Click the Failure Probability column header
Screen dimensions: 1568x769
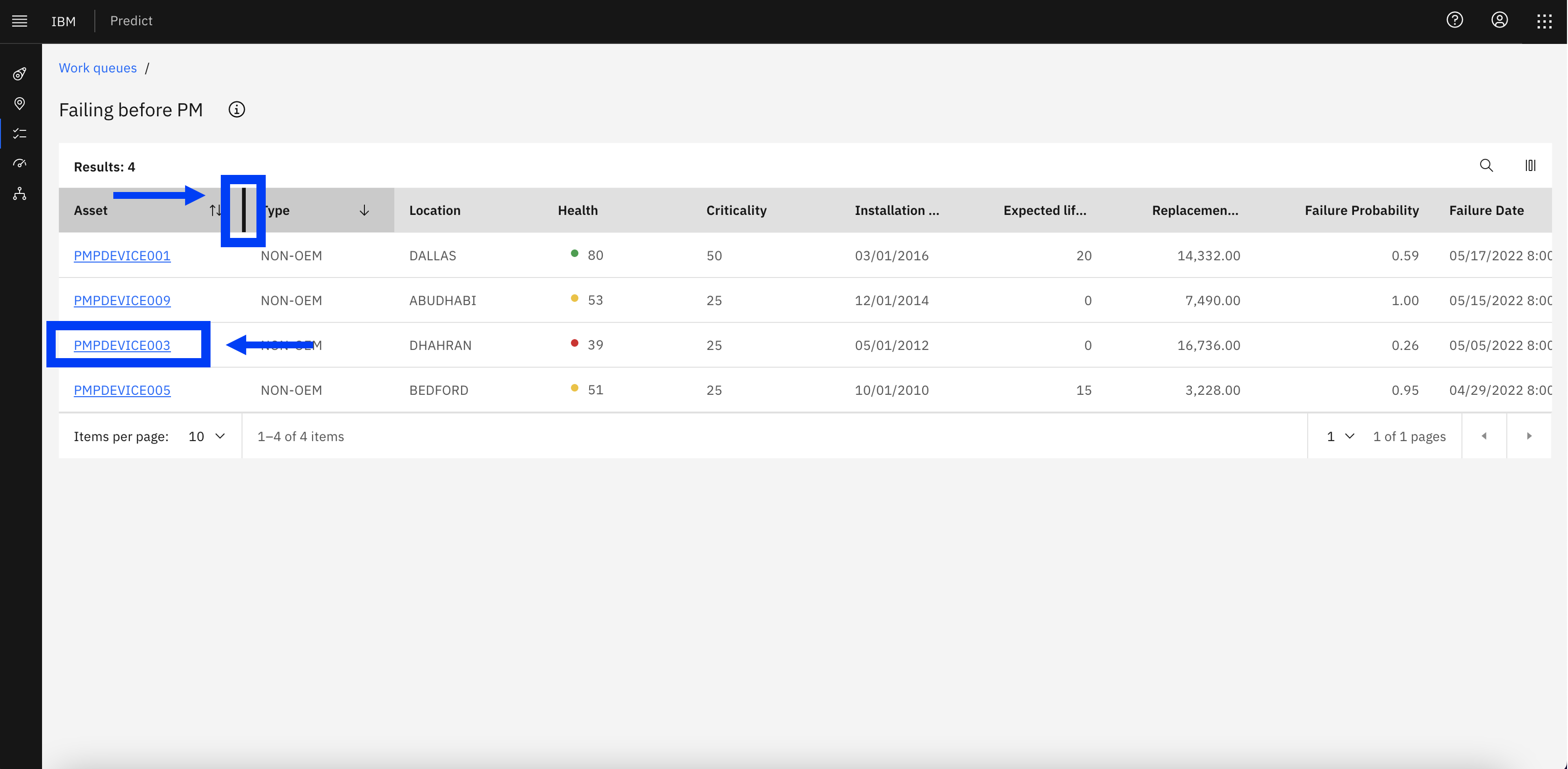point(1362,211)
